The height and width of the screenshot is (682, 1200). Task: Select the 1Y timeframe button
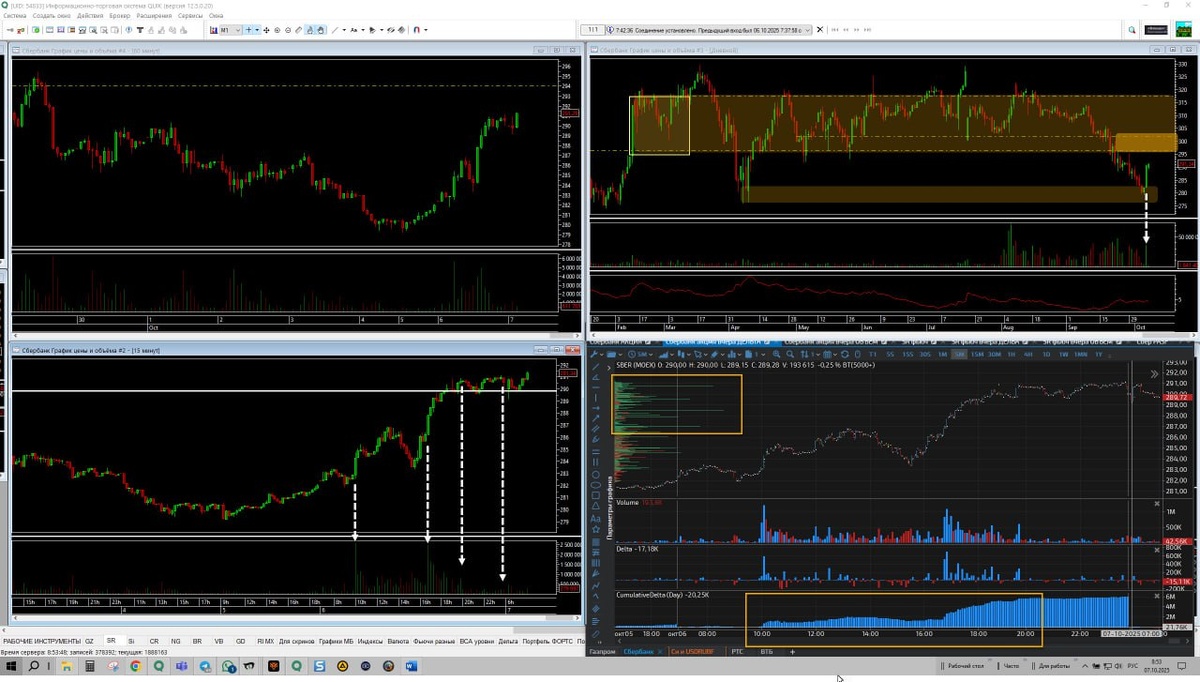click(1099, 354)
